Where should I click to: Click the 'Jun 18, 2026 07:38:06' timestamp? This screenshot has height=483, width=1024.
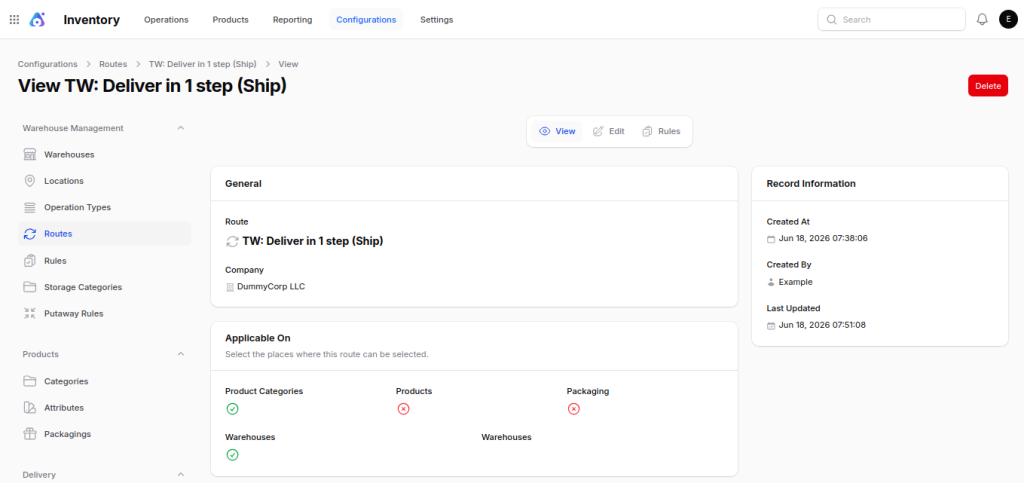[823, 238]
